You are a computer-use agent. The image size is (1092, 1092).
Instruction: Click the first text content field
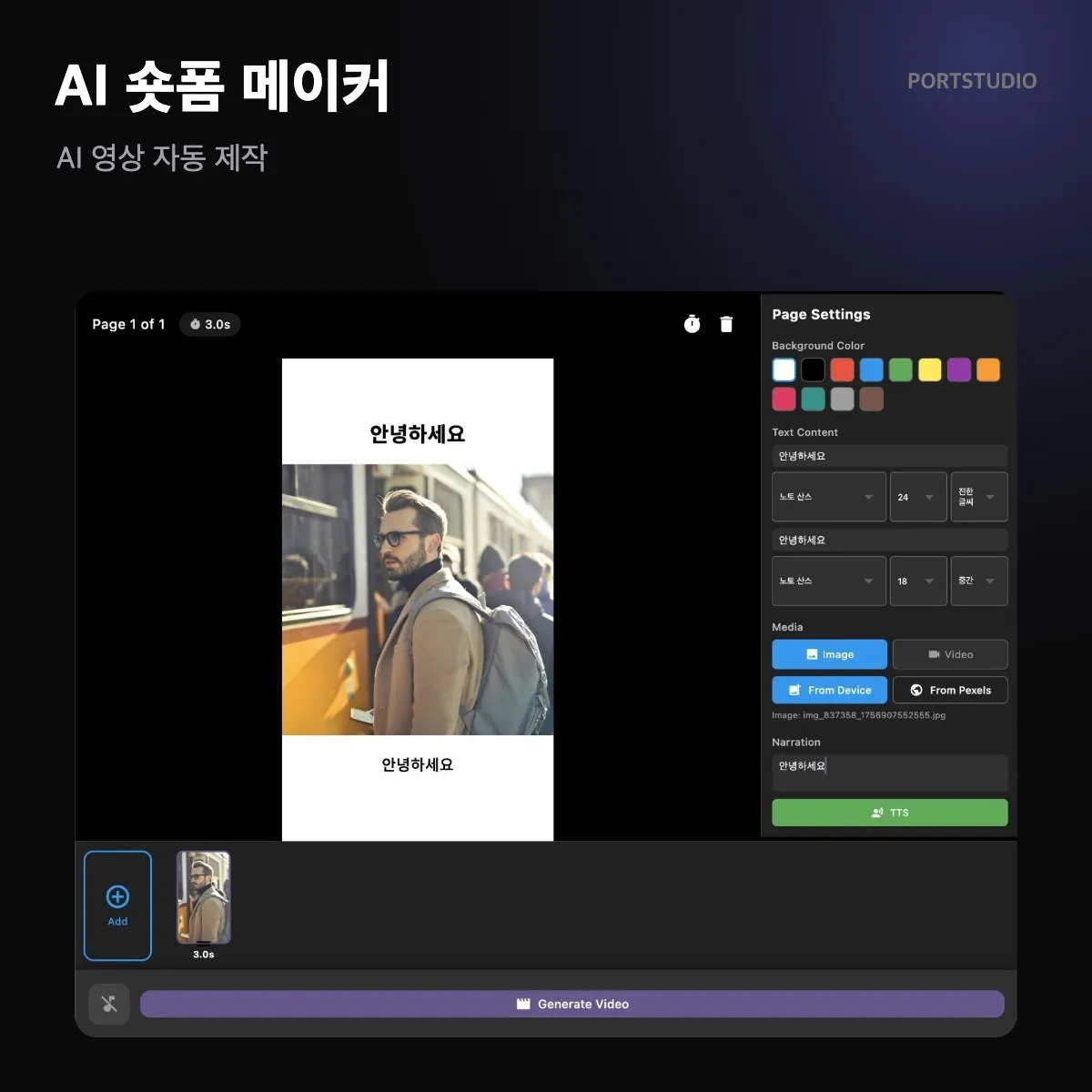click(x=890, y=456)
